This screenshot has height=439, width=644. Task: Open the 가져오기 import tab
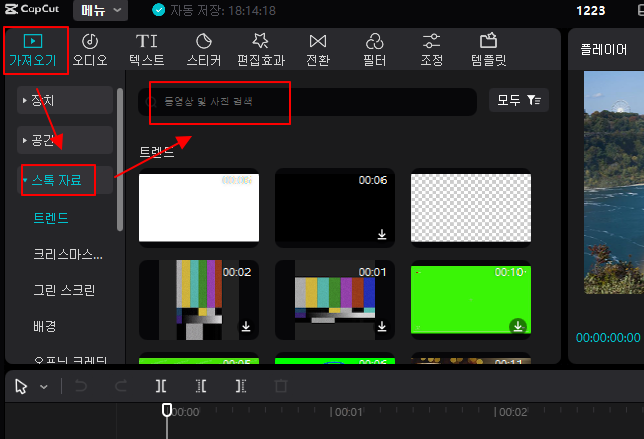[33, 51]
